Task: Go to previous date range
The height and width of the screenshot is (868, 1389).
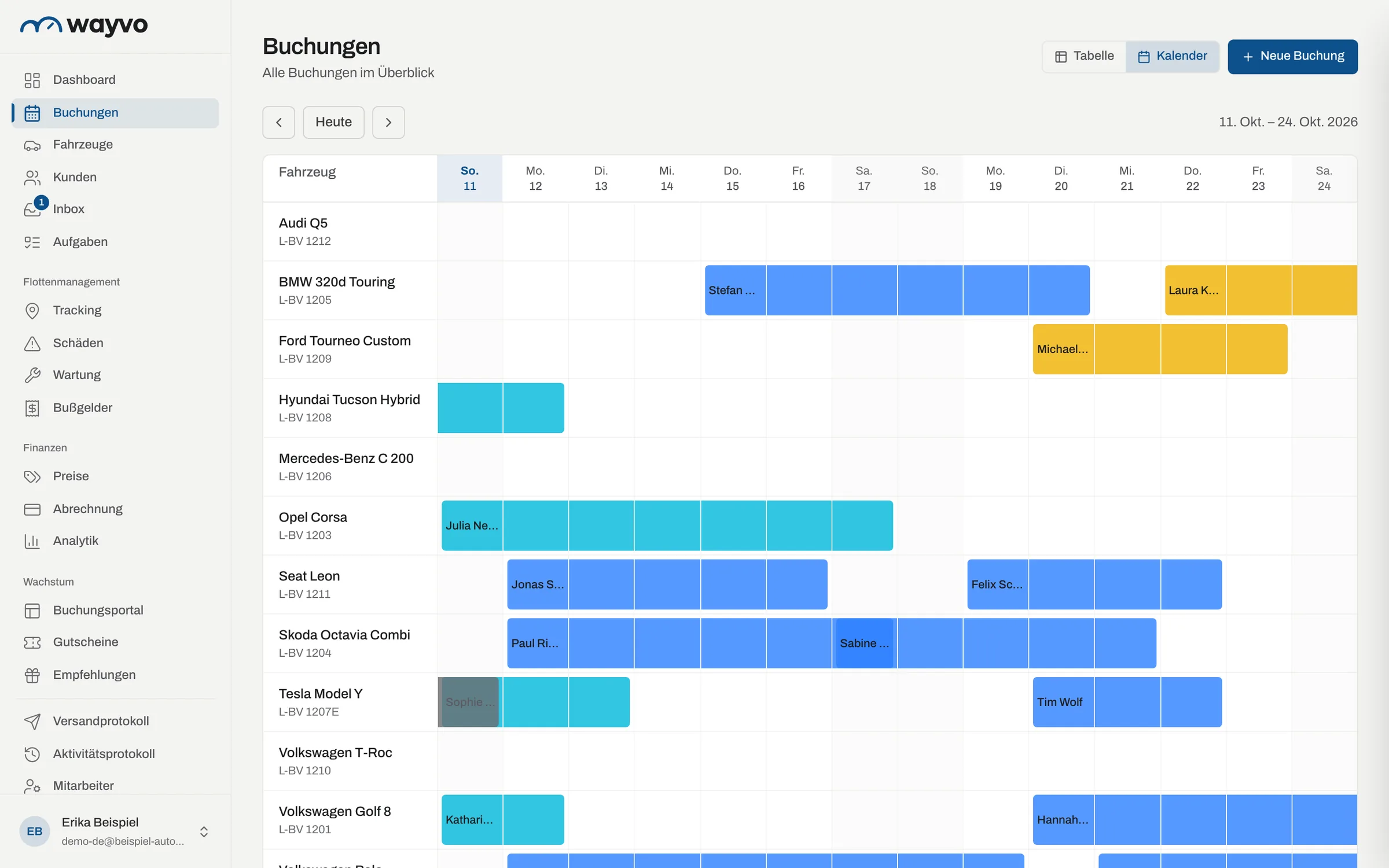Action: click(x=279, y=122)
